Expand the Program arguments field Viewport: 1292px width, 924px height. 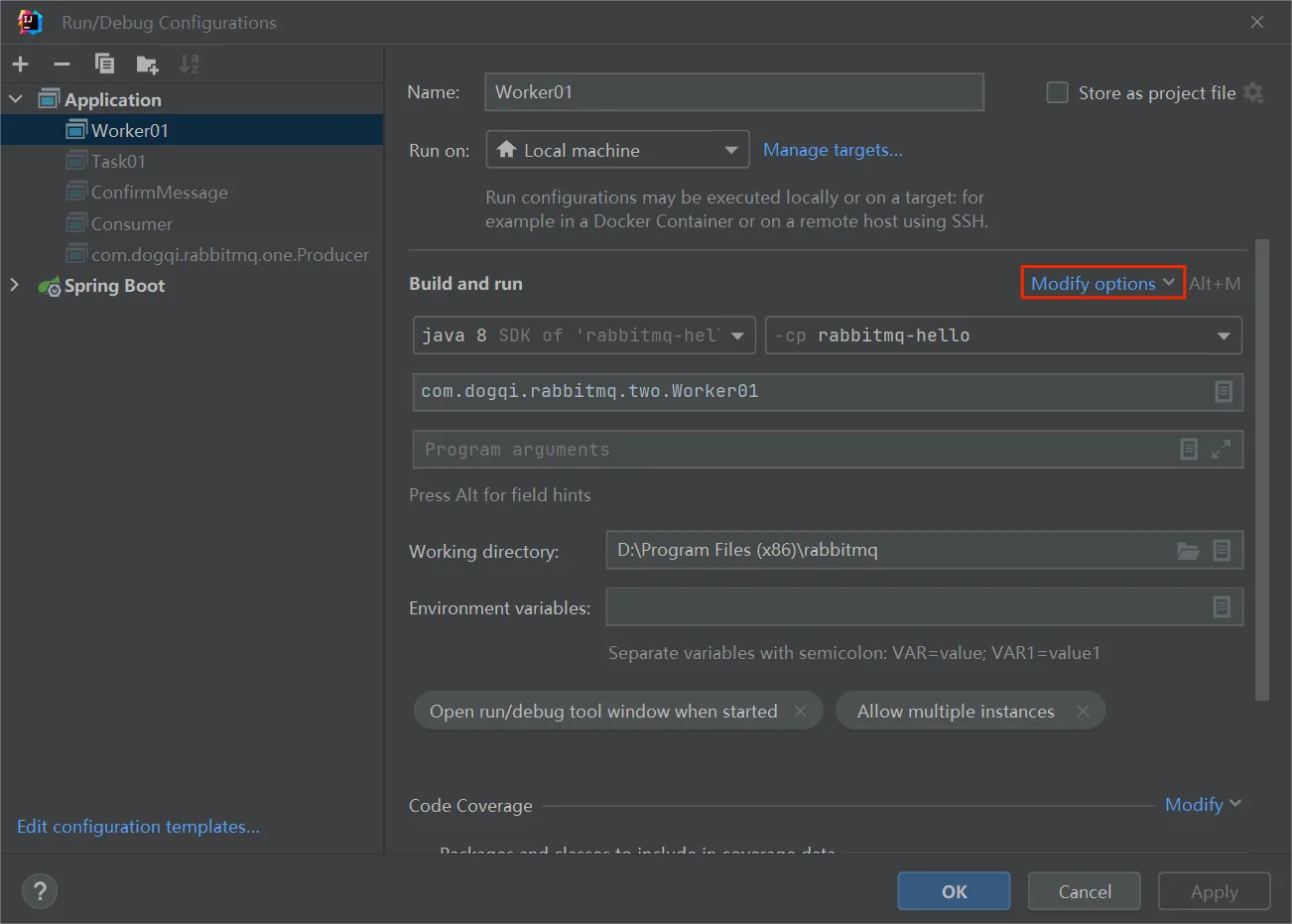[x=1222, y=449]
